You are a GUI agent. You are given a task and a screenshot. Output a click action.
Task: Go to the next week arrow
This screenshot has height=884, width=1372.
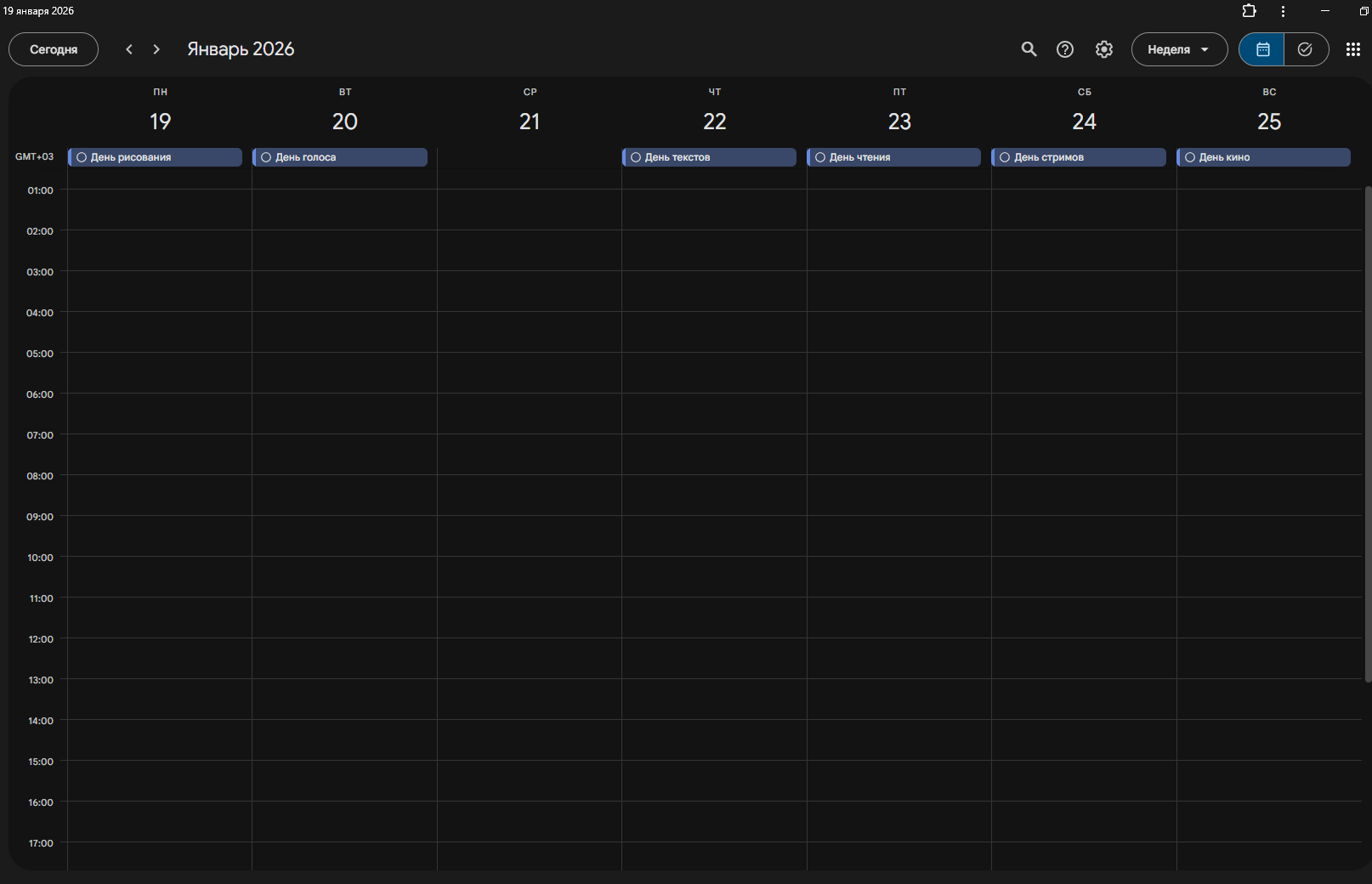(156, 49)
